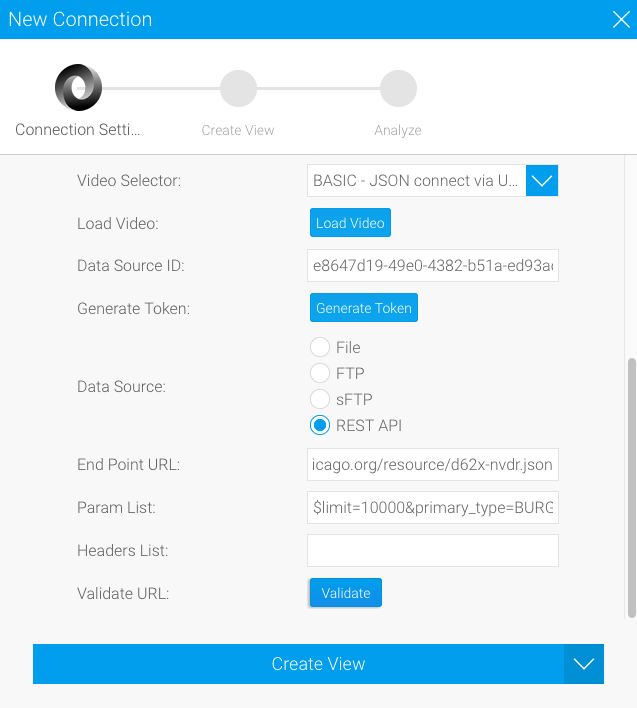Click the Create View step label
The height and width of the screenshot is (708, 637).
click(x=238, y=130)
